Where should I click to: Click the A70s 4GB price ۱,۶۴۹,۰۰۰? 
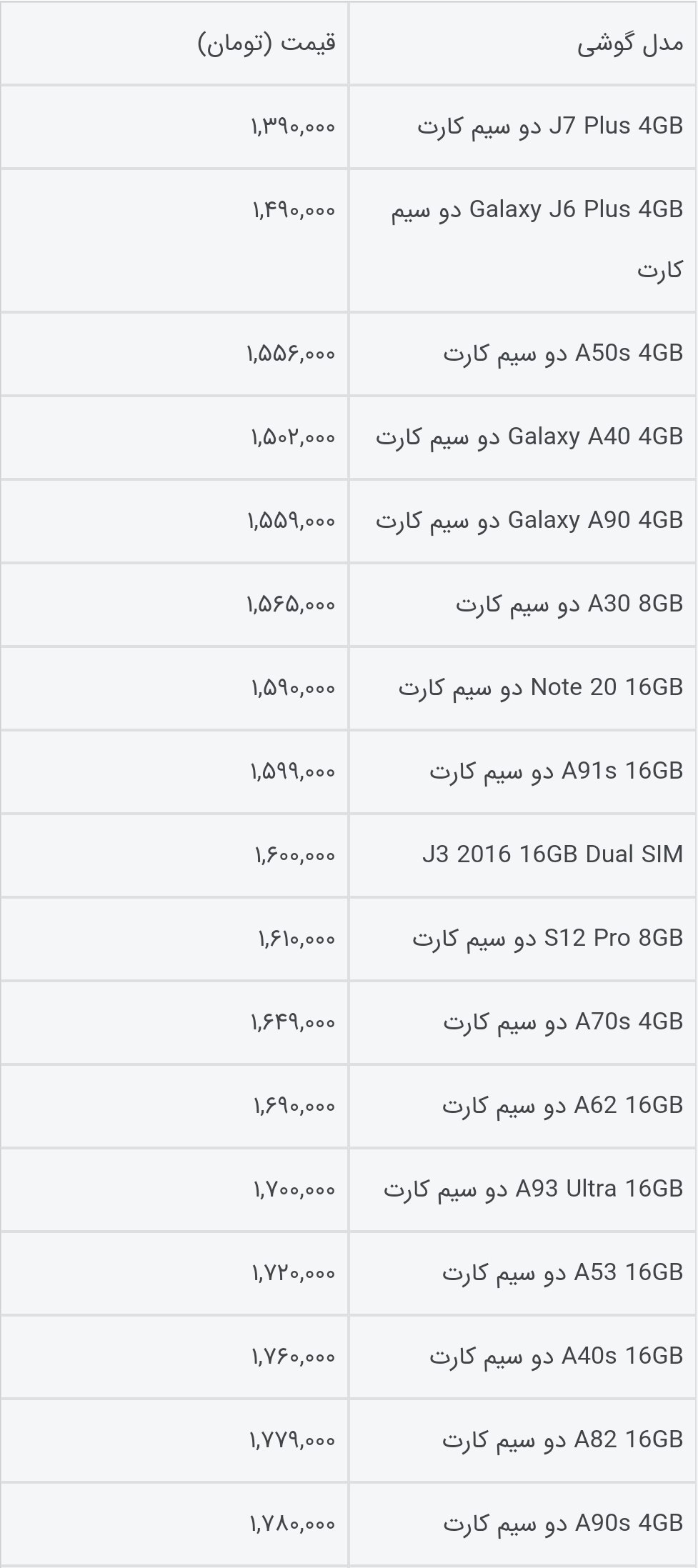coord(292,1022)
